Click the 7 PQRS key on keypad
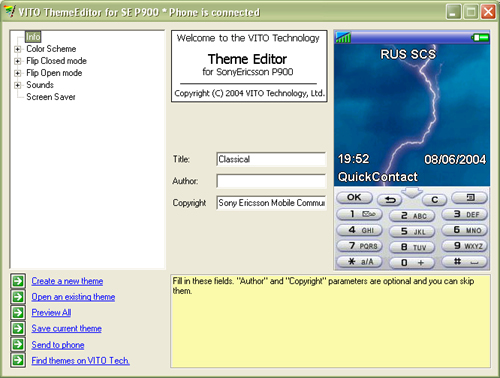Image resolution: width=500 pixels, height=378 pixels. pyautogui.click(x=359, y=246)
